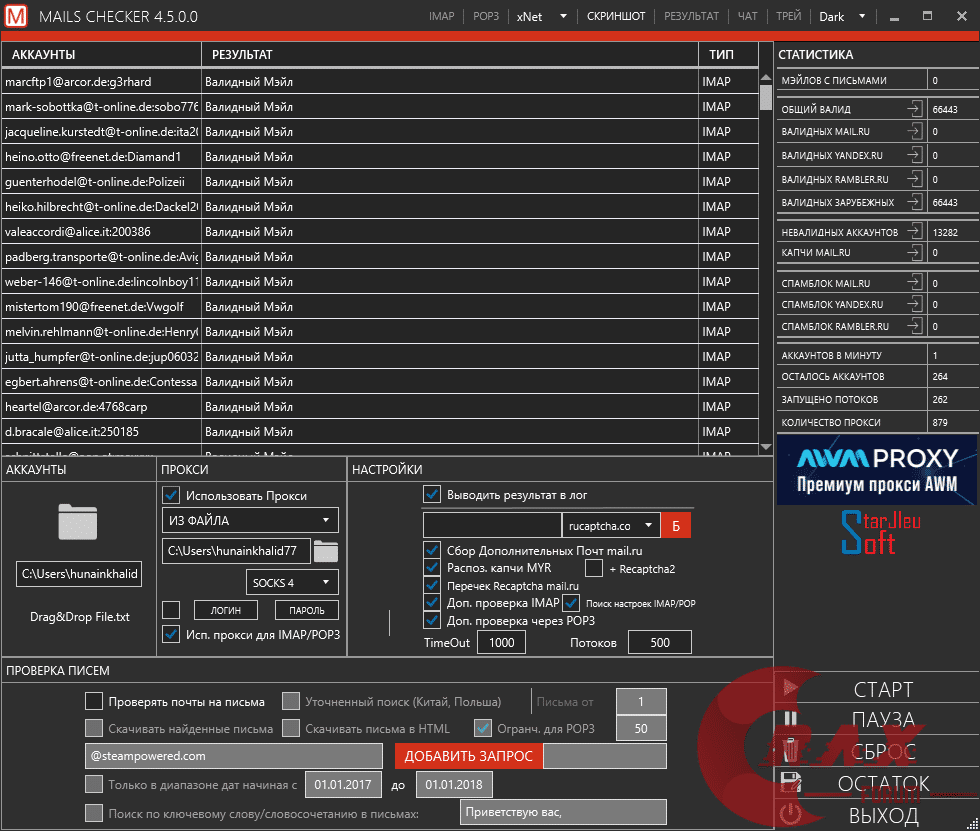The height and width of the screenshot is (831, 980).
Task: Switch to the РЕЗУЛЬТАТ tab
Action: [691, 16]
